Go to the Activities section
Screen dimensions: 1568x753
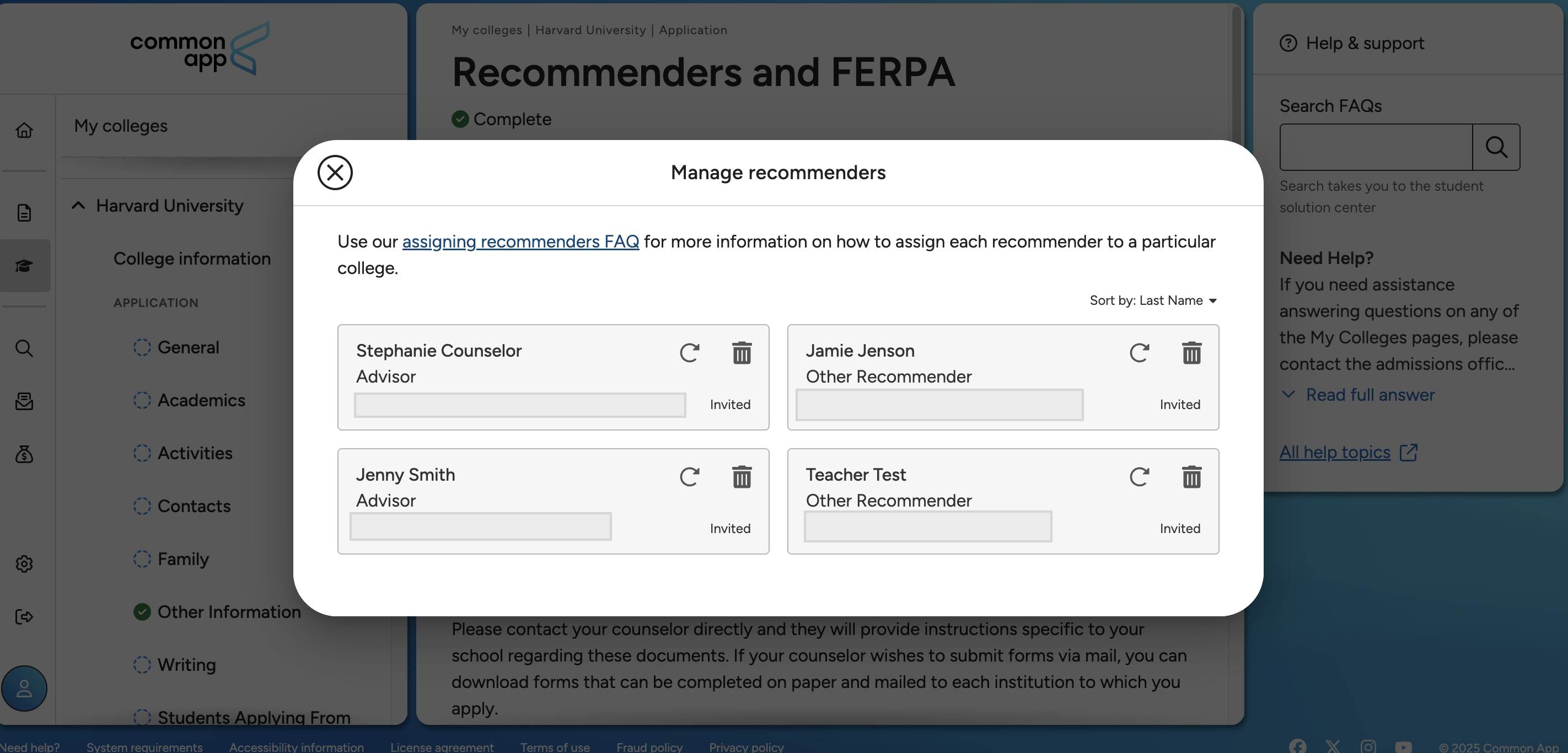pos(195,453)
